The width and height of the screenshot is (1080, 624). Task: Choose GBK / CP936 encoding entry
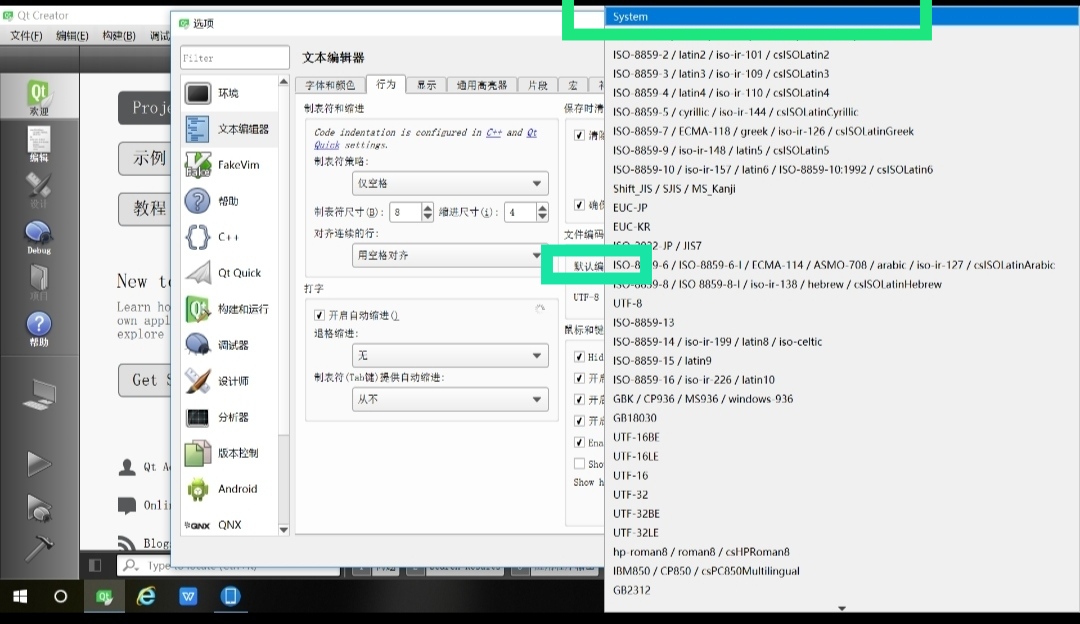point(842,399)
